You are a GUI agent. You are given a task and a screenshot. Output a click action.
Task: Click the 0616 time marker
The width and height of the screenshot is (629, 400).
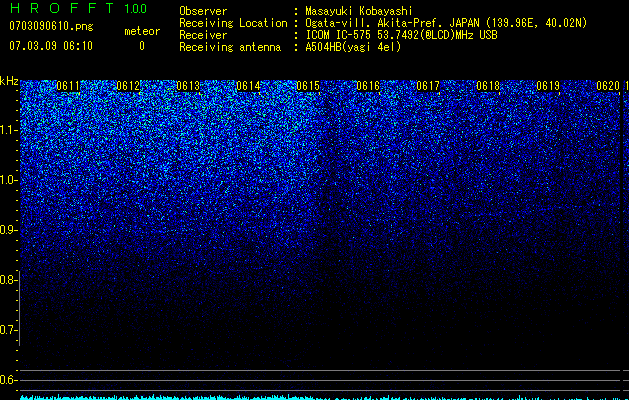(368, 86)
